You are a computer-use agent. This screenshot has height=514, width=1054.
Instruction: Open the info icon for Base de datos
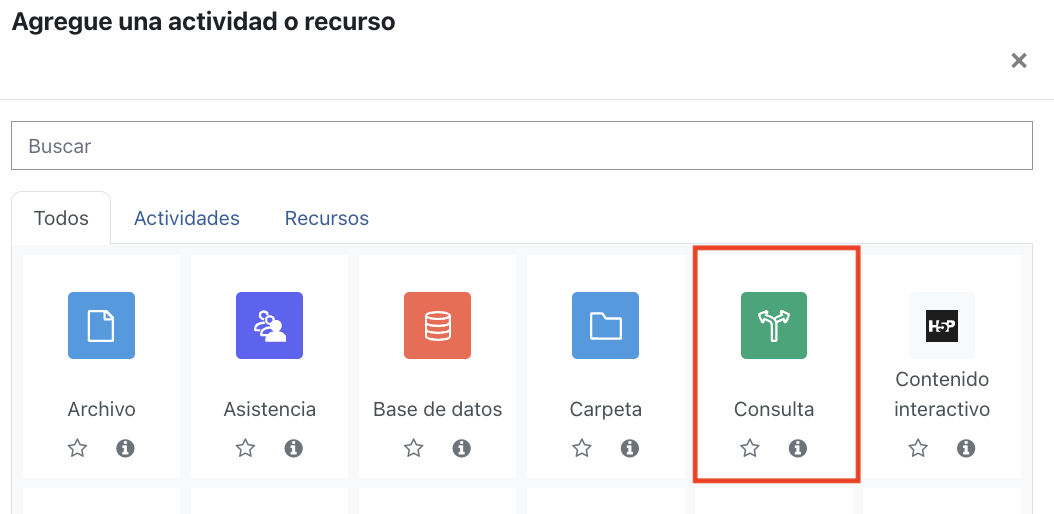(461, 448)
